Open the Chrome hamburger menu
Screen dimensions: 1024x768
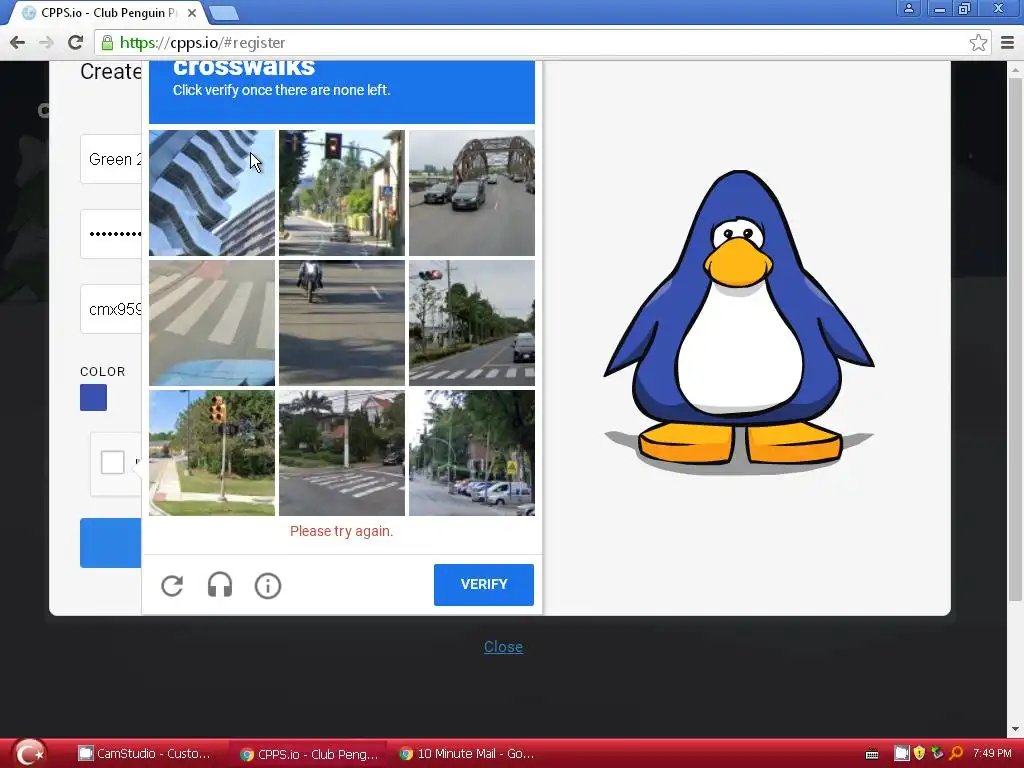1007,43
